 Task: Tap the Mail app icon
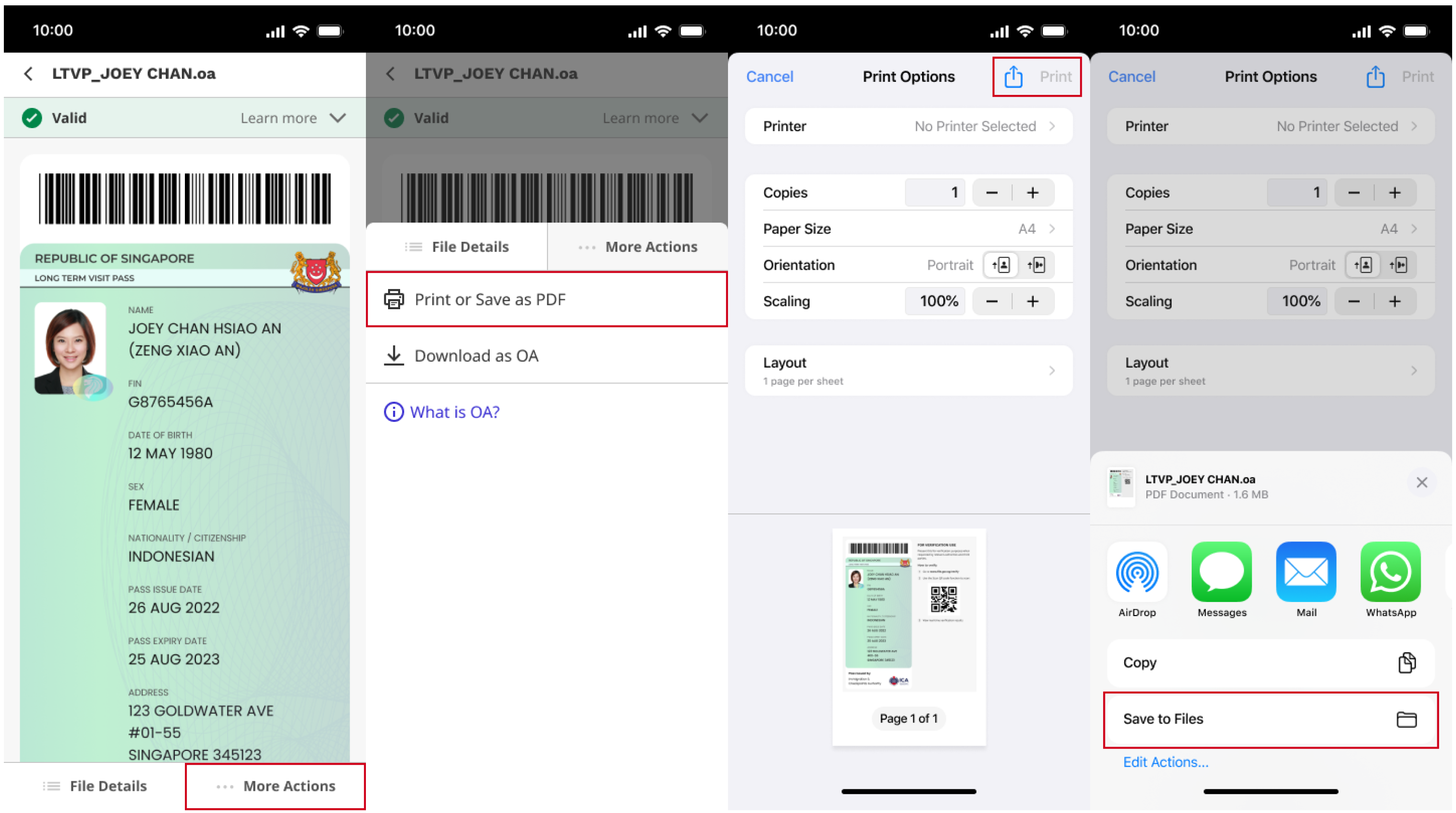(1306, 572)
